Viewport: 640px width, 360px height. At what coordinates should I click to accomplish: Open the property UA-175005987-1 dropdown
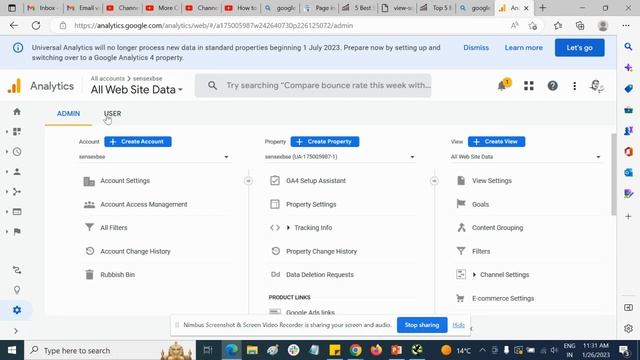pos(340,157)
